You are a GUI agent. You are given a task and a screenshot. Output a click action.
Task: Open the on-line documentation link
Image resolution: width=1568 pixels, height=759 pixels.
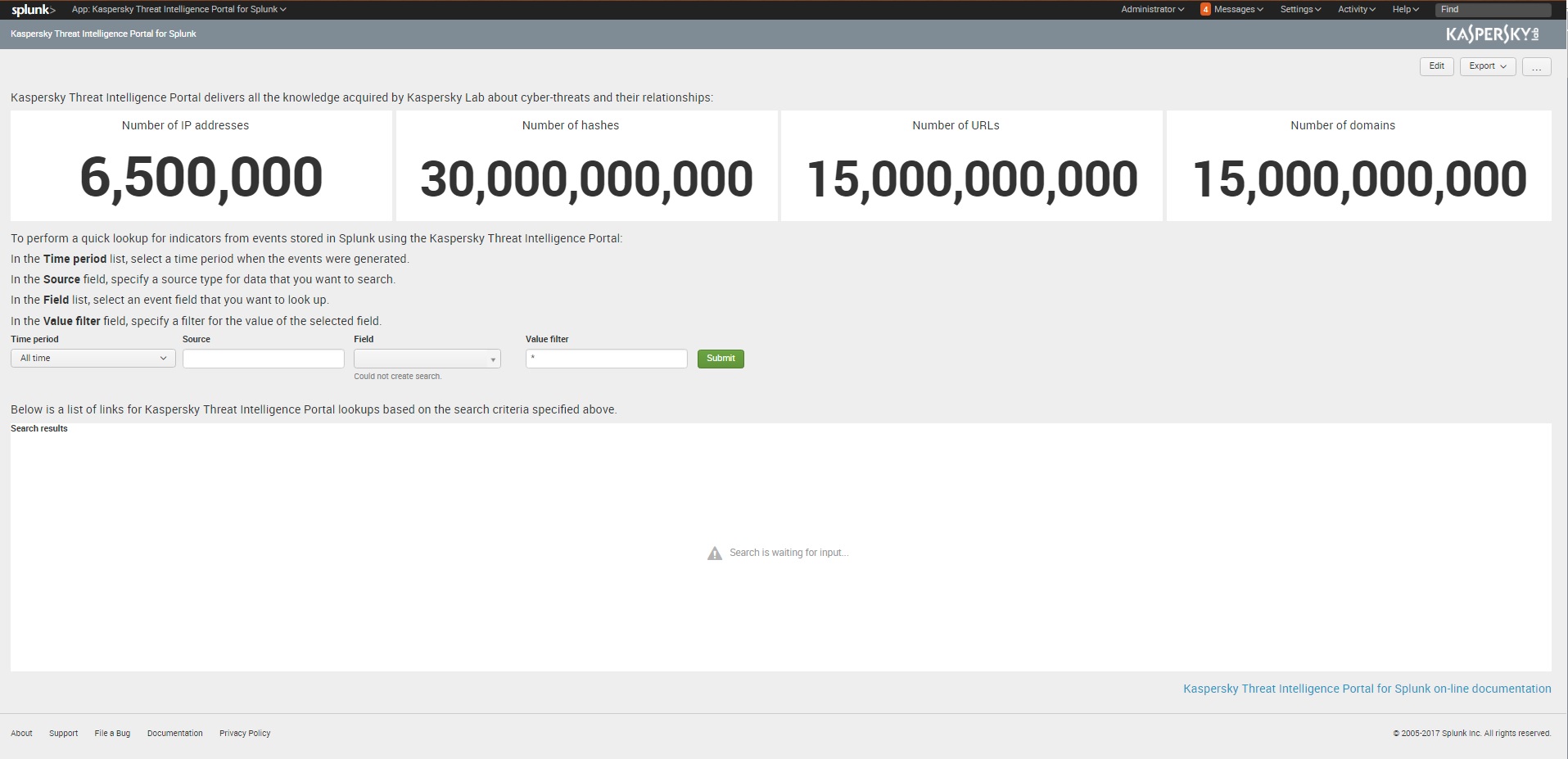pyautogui.click(x=1367, y=689)
